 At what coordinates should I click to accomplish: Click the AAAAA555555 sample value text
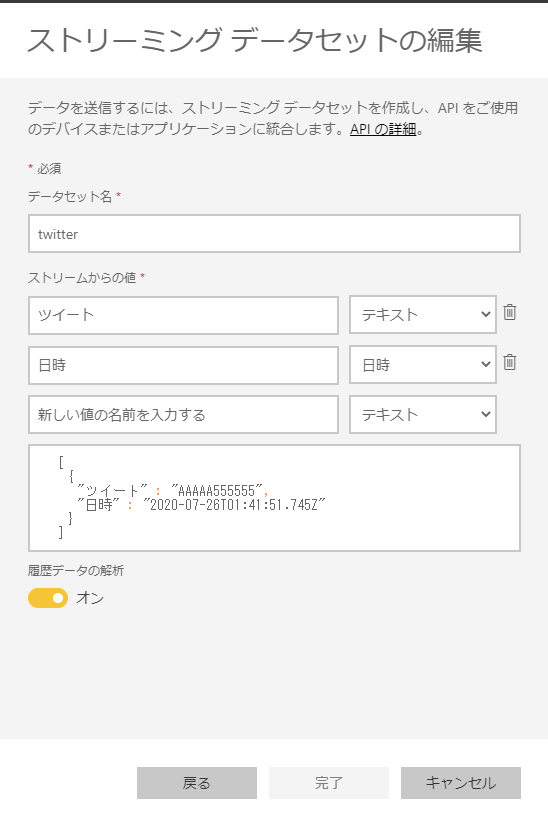(216, 490)
